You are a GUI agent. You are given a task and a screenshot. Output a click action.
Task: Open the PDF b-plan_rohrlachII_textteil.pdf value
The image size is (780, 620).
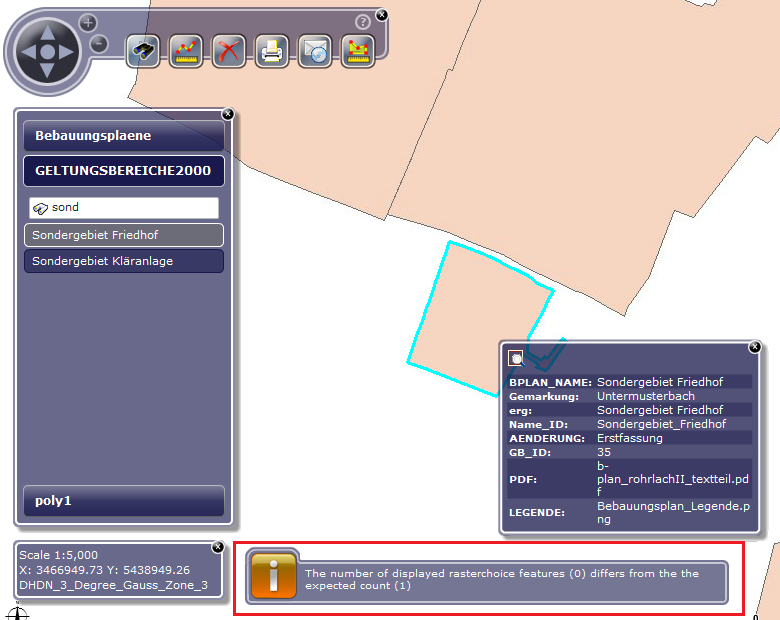673,479
